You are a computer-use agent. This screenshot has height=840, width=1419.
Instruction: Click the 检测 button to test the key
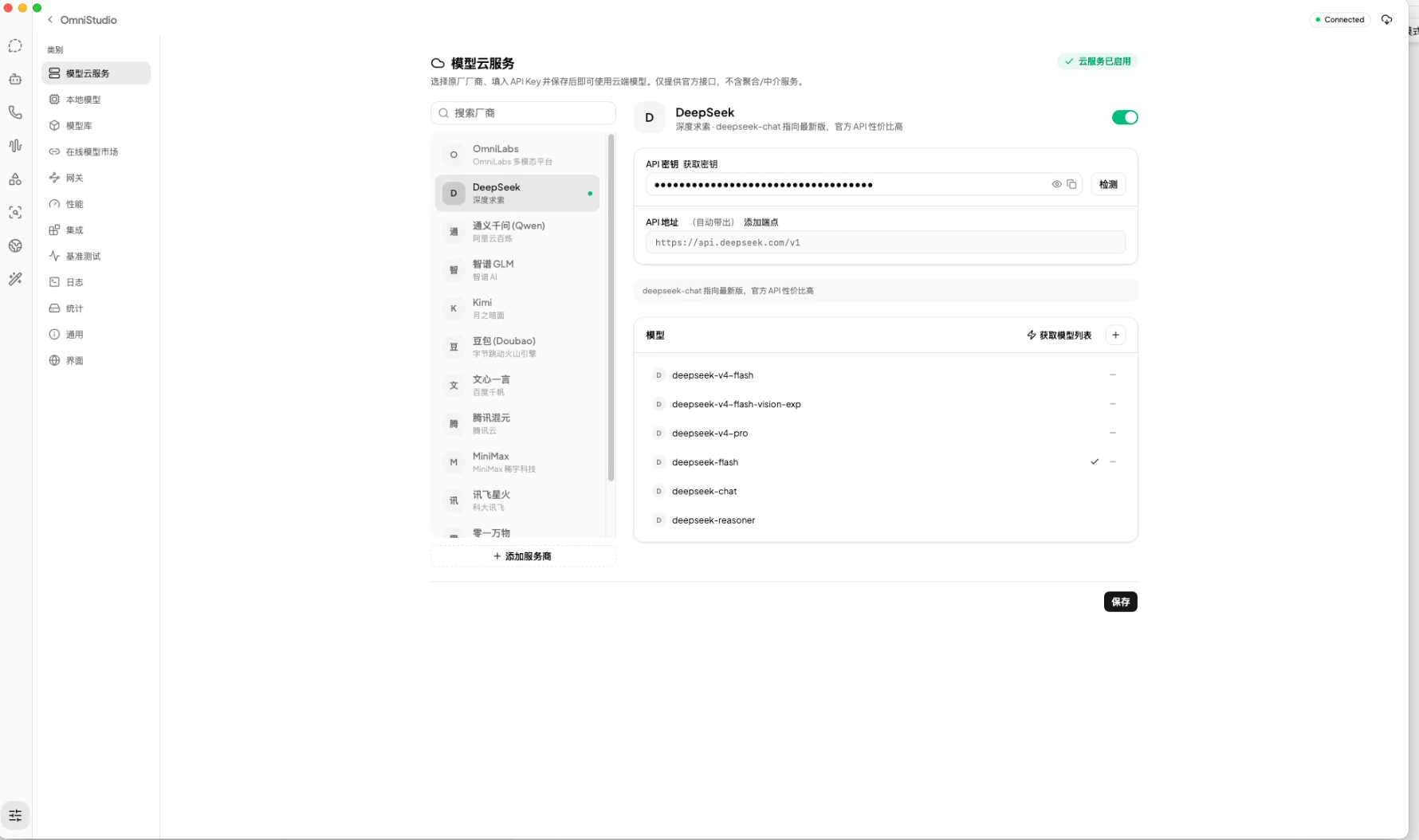[1108, 185]
